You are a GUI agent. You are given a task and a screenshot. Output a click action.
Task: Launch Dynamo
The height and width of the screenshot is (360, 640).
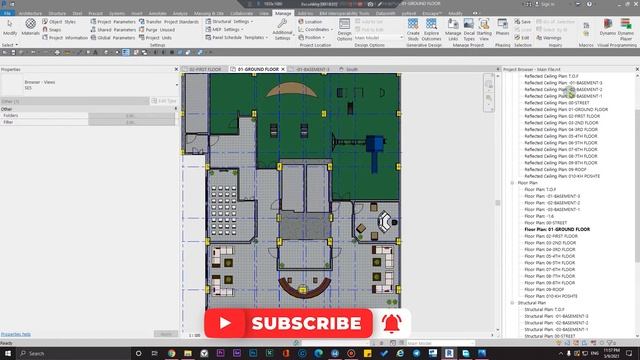click(x=607, y=27)
